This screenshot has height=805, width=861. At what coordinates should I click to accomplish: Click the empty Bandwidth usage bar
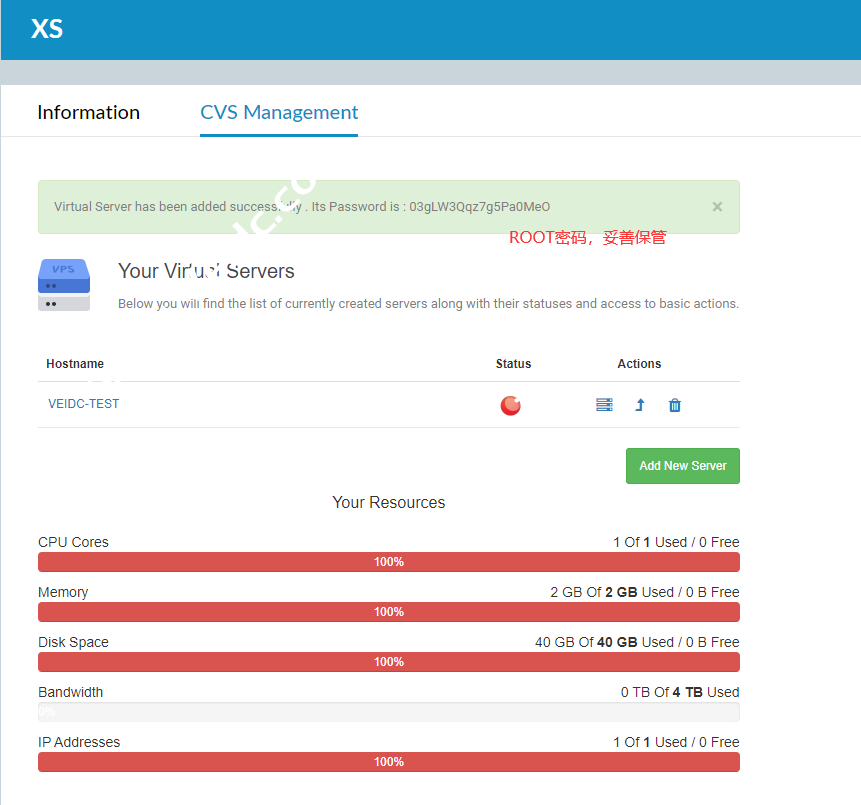click(x=388, y=712)
